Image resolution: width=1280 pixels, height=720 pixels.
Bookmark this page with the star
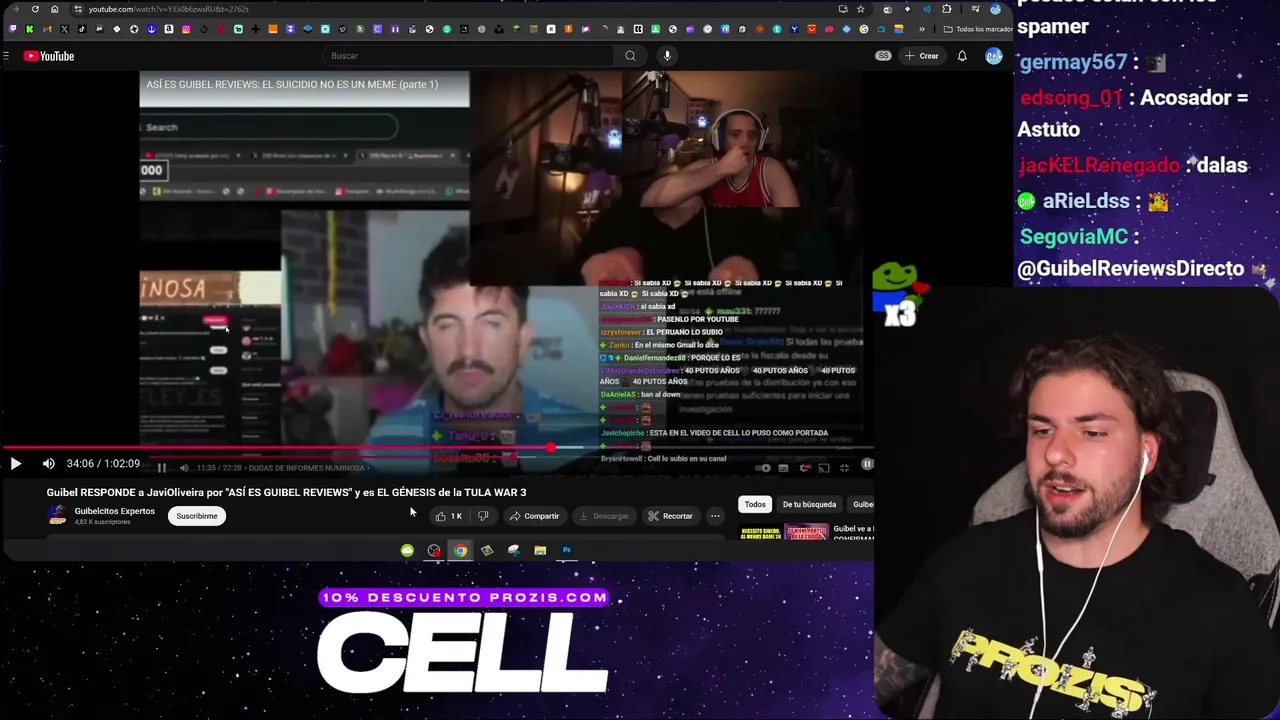point(860,9)
